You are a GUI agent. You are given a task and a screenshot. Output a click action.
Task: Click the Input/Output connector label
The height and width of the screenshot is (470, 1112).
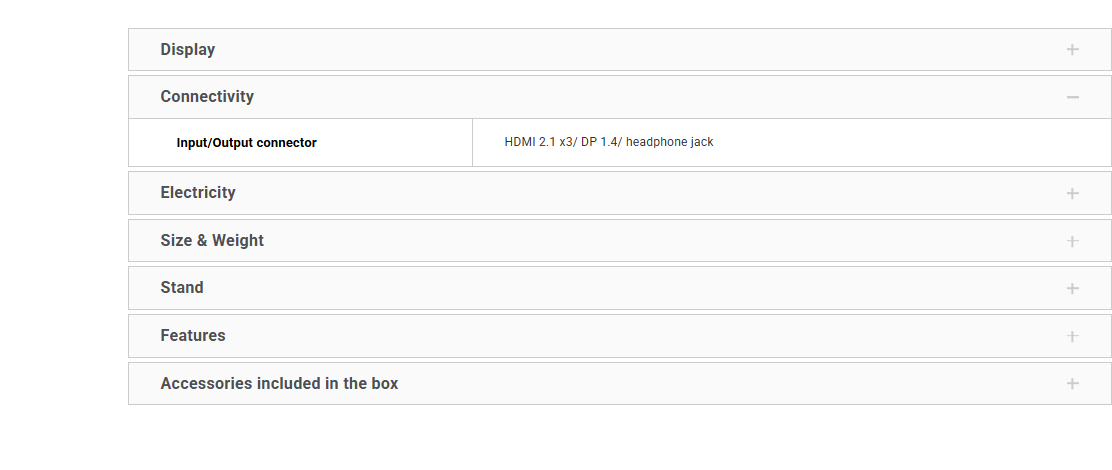(246, 143)
